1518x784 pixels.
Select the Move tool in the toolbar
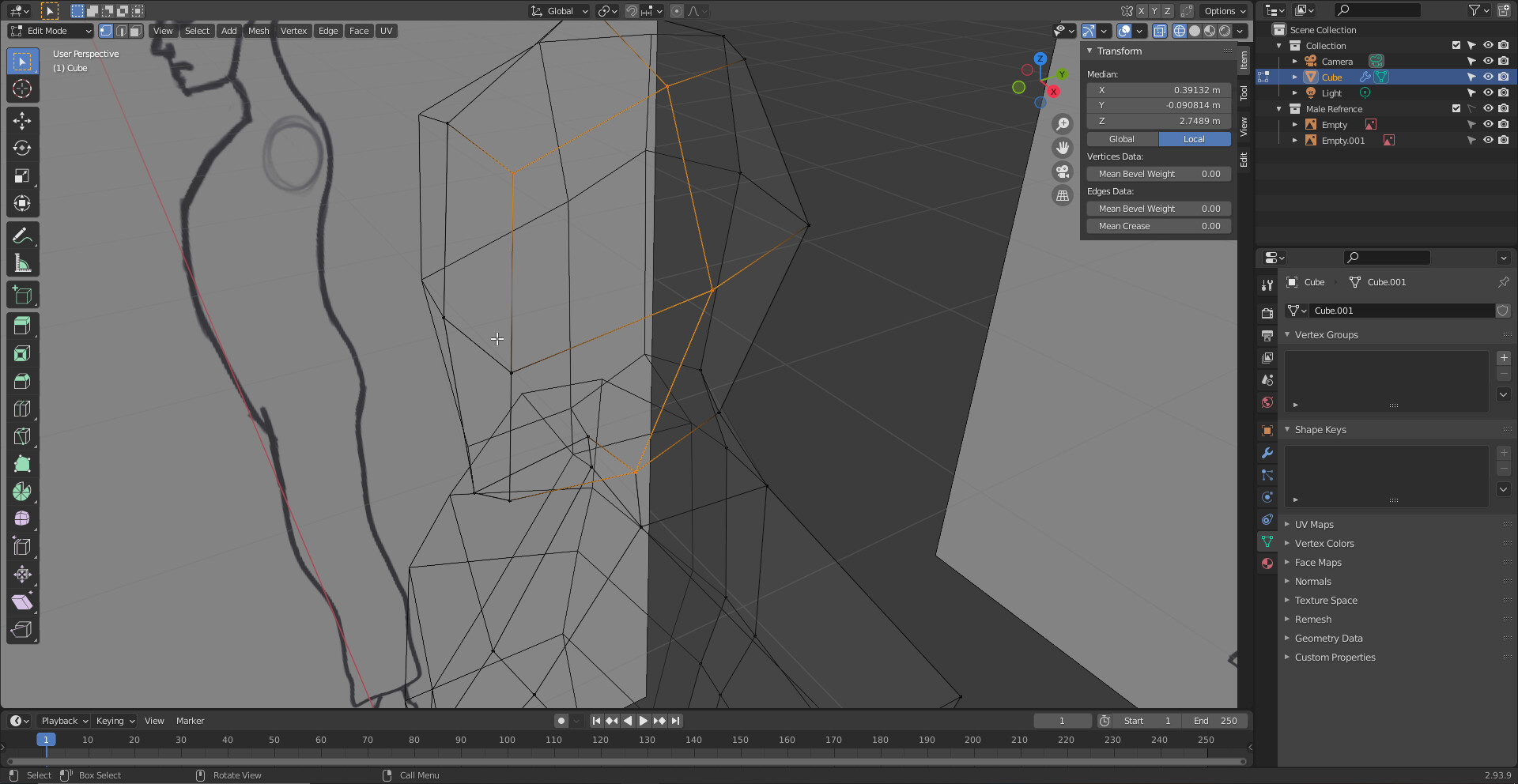pos(22,119)
